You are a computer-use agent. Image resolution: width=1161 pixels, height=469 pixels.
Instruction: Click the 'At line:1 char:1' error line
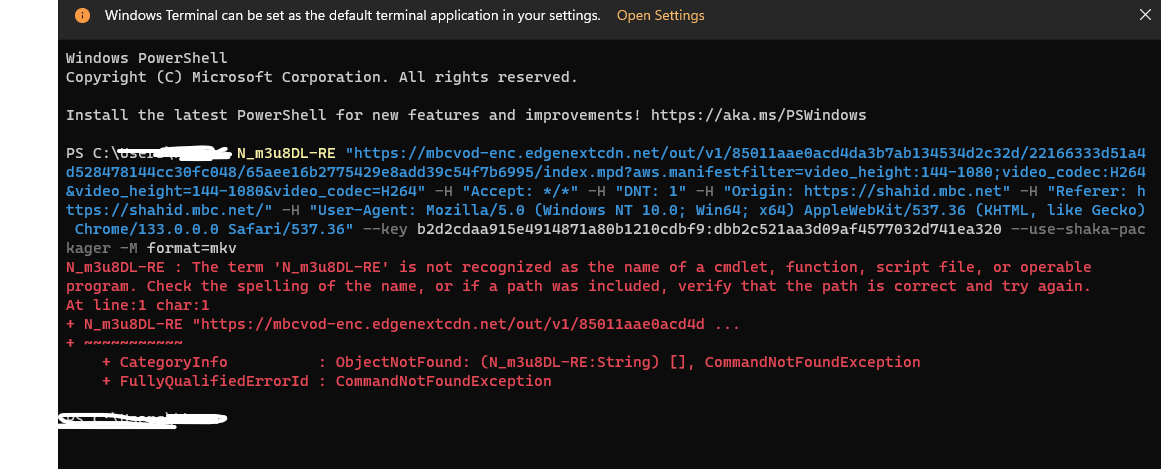click(137, 305)
